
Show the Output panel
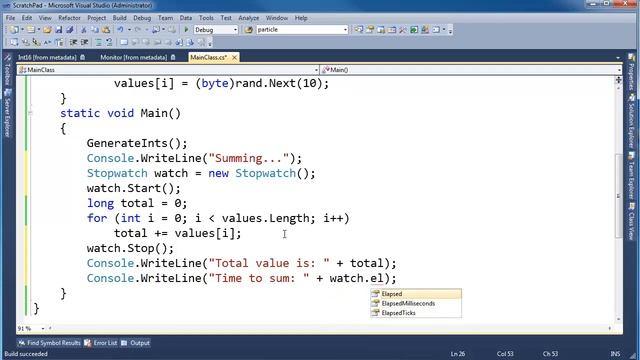point(136,343)
